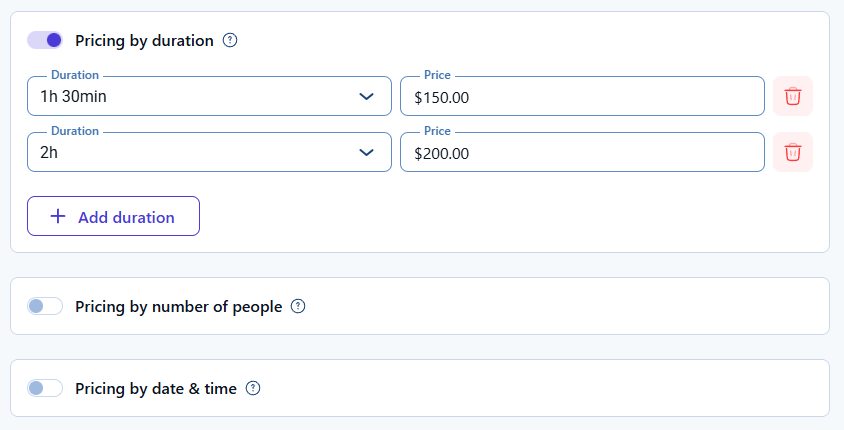Delete the 2h row with trash icon
This screenshot has height=430, width=844.
[x=793, y=152]
